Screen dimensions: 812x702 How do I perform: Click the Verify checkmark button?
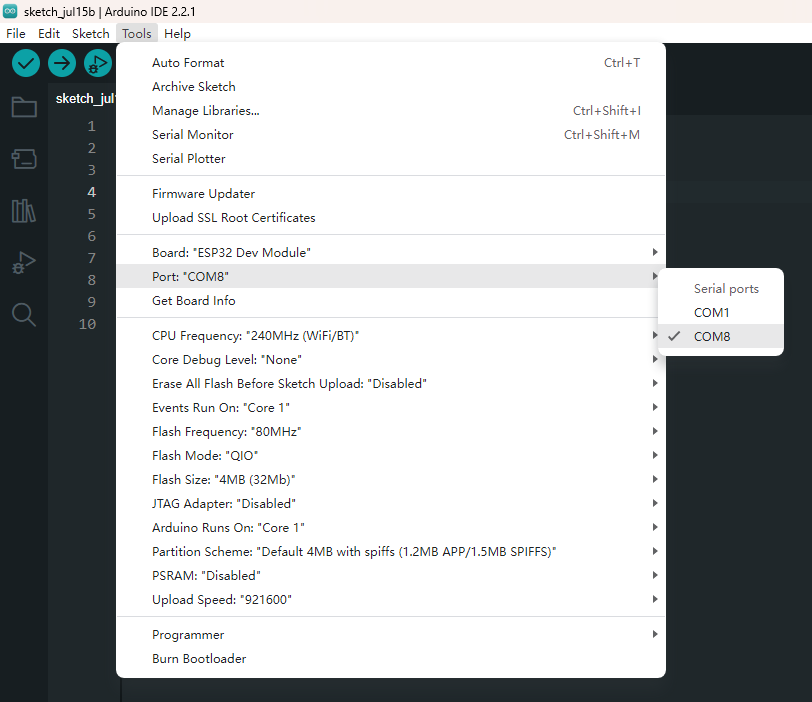pyautogui.click(x=25, y=63)
